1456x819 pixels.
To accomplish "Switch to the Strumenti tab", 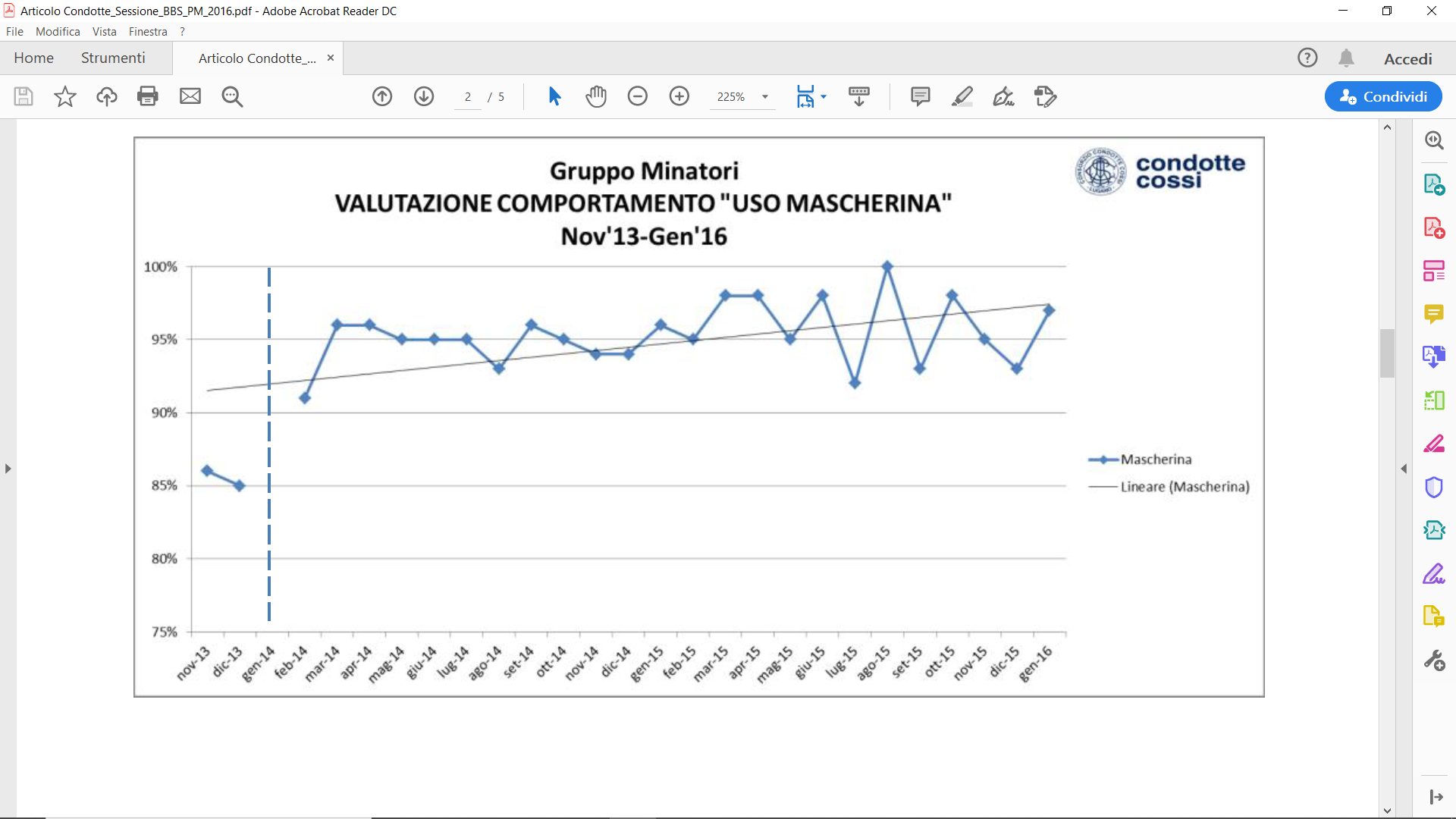I will (113, 58).
